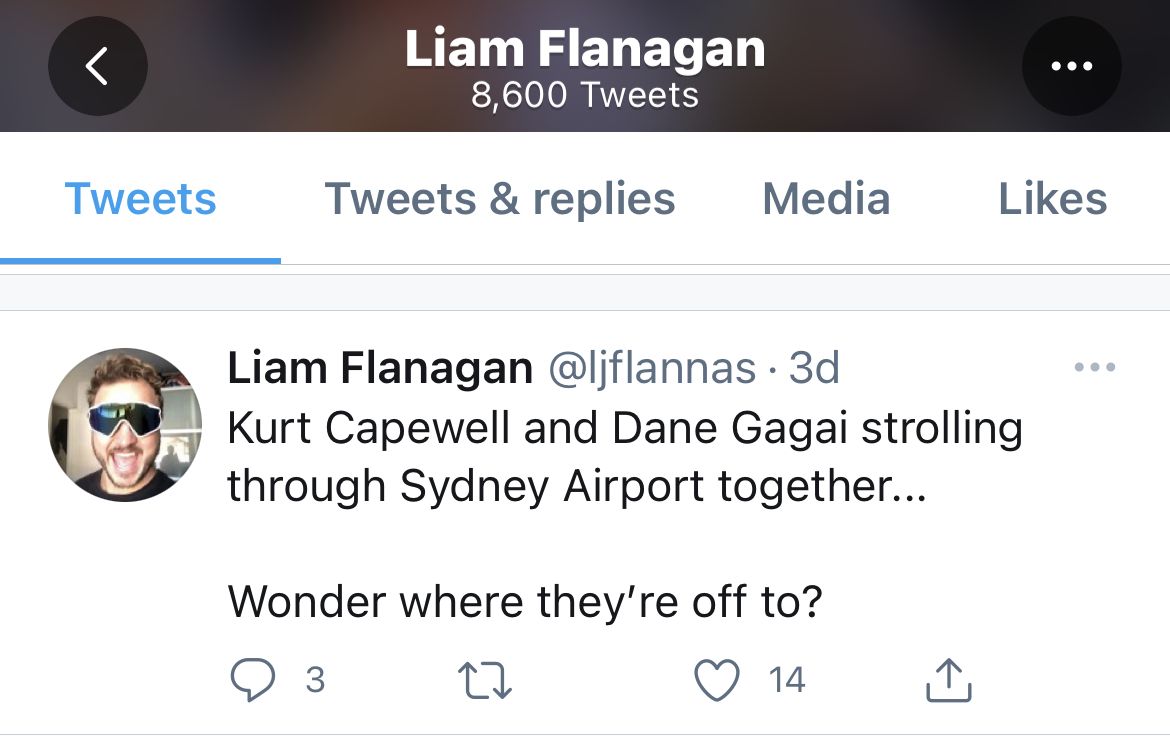This screenshot has height=739, width=1170.
Task: Tap the 8,600 Tweets header subtitle
Action: pyautogui.click(x=585, y=95)
